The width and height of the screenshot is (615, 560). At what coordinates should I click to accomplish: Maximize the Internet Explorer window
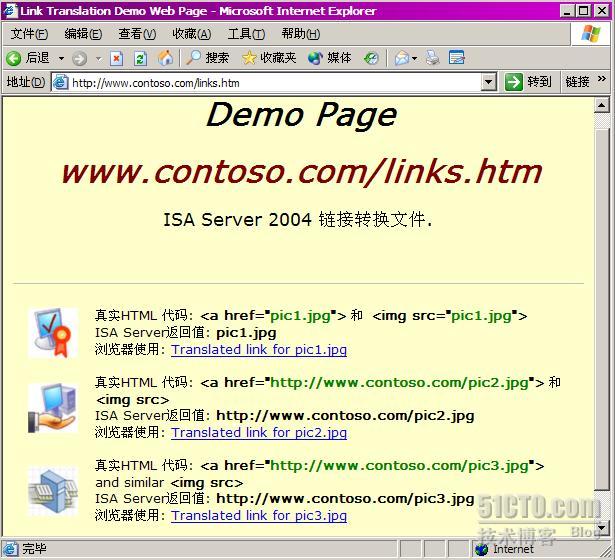click(584, 11)
